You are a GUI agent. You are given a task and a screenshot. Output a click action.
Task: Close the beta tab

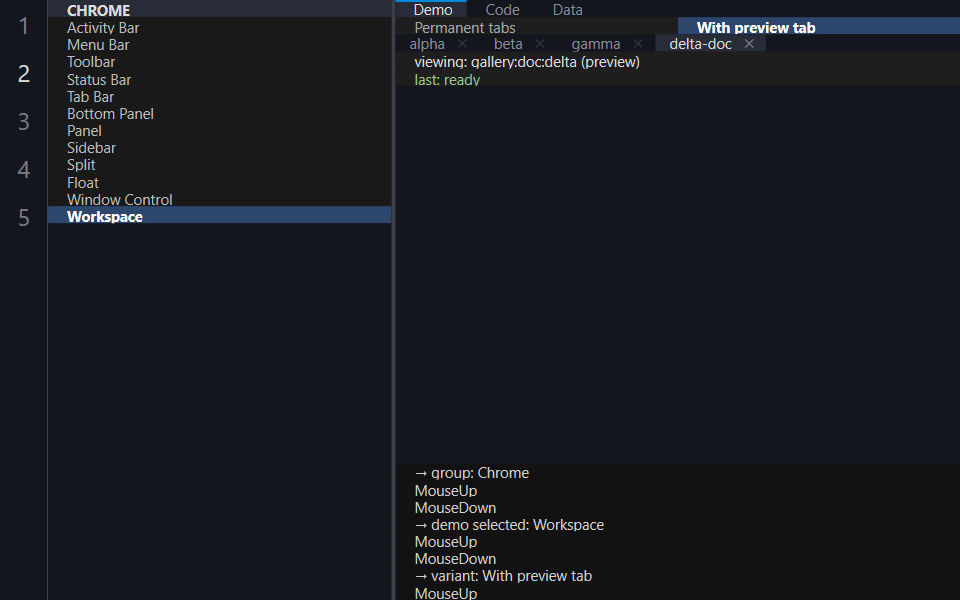[x=540, y=44]
